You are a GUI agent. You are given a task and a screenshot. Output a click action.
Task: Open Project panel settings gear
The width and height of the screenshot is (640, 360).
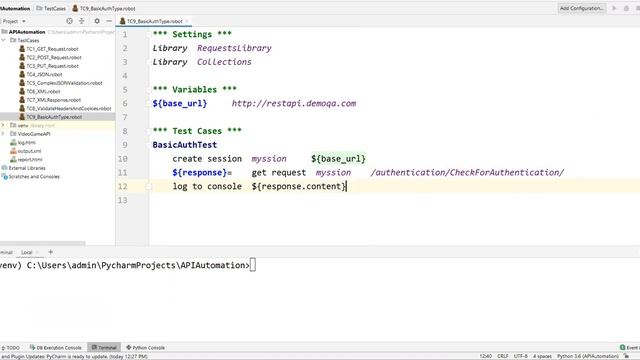97,21
